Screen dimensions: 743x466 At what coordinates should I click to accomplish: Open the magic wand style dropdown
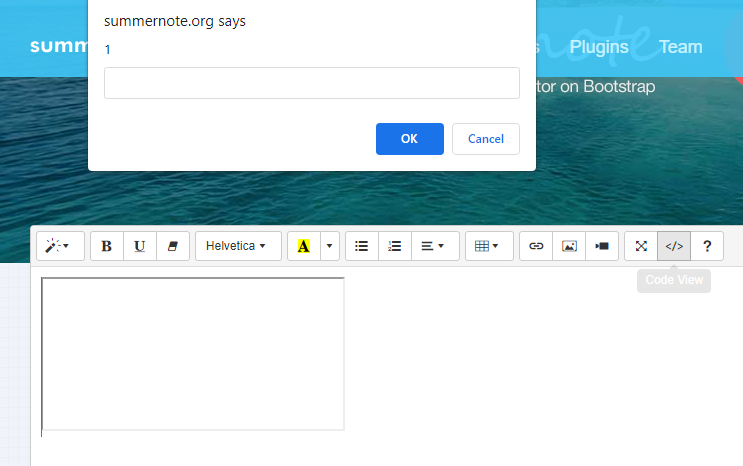point(60,246)
